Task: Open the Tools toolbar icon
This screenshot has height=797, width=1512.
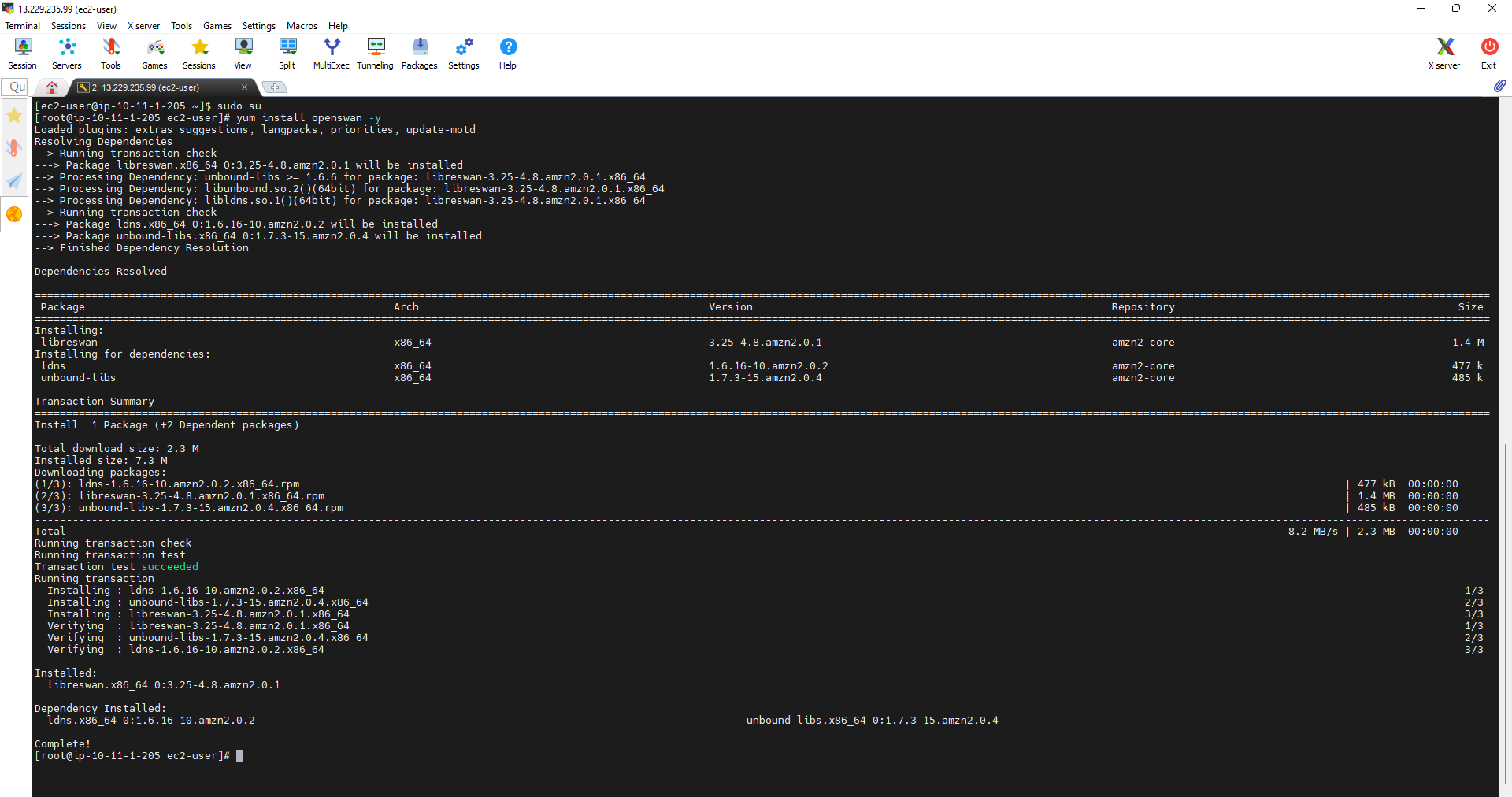Action: 111,54
